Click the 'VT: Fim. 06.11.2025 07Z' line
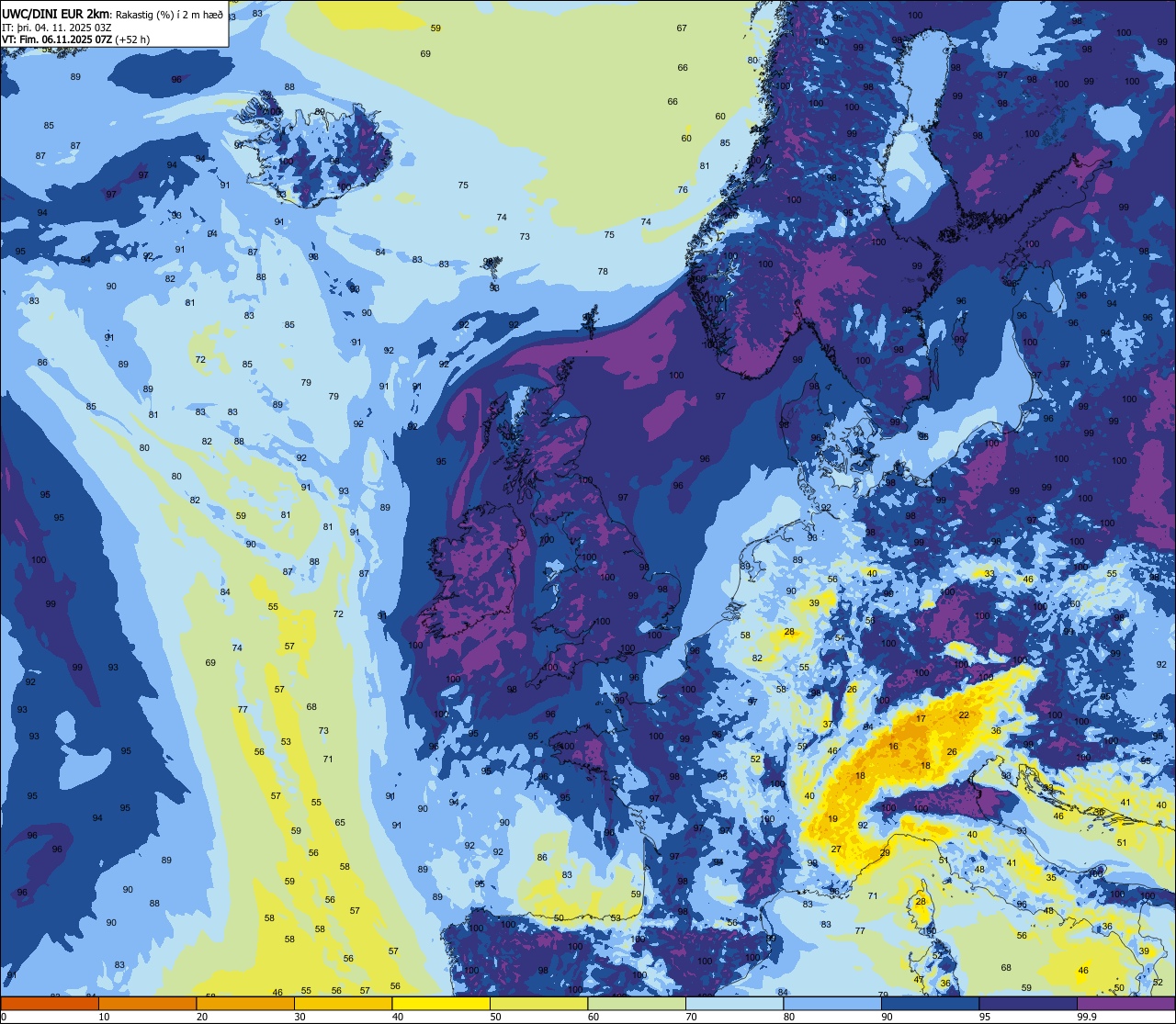 (58, 39)
